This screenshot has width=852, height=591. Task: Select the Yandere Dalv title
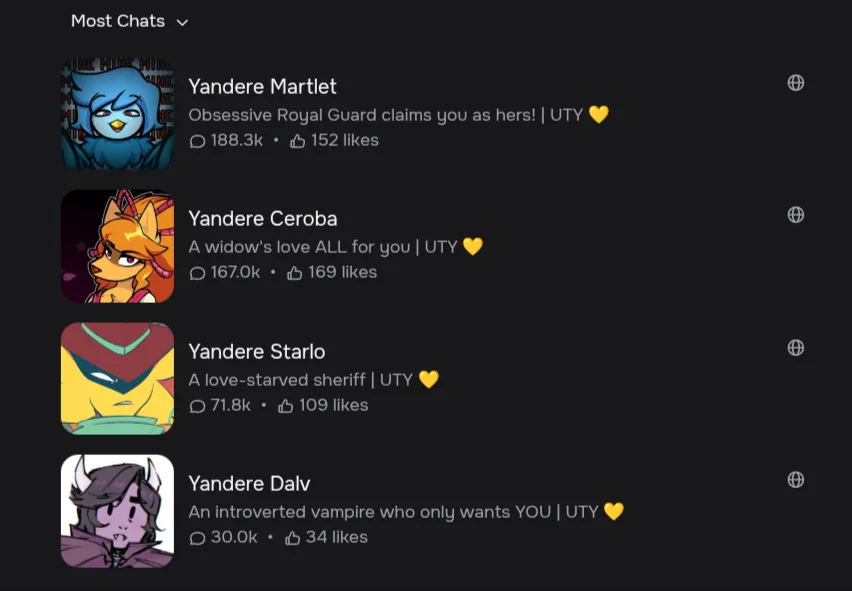pos(249,483)
